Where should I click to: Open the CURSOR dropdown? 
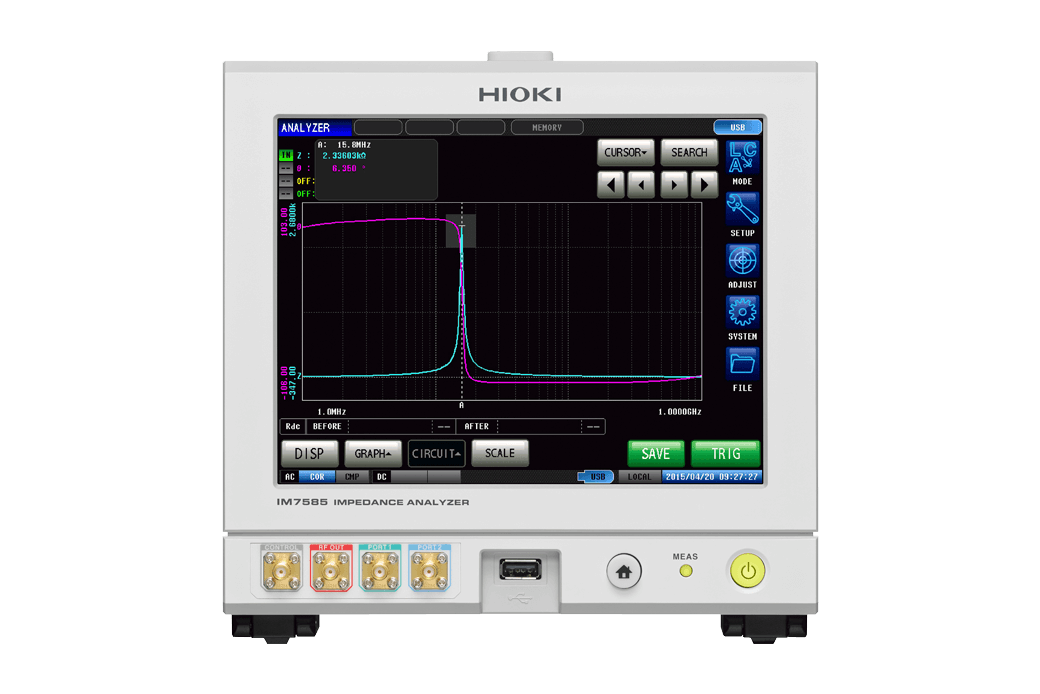[x=625, y=152]
